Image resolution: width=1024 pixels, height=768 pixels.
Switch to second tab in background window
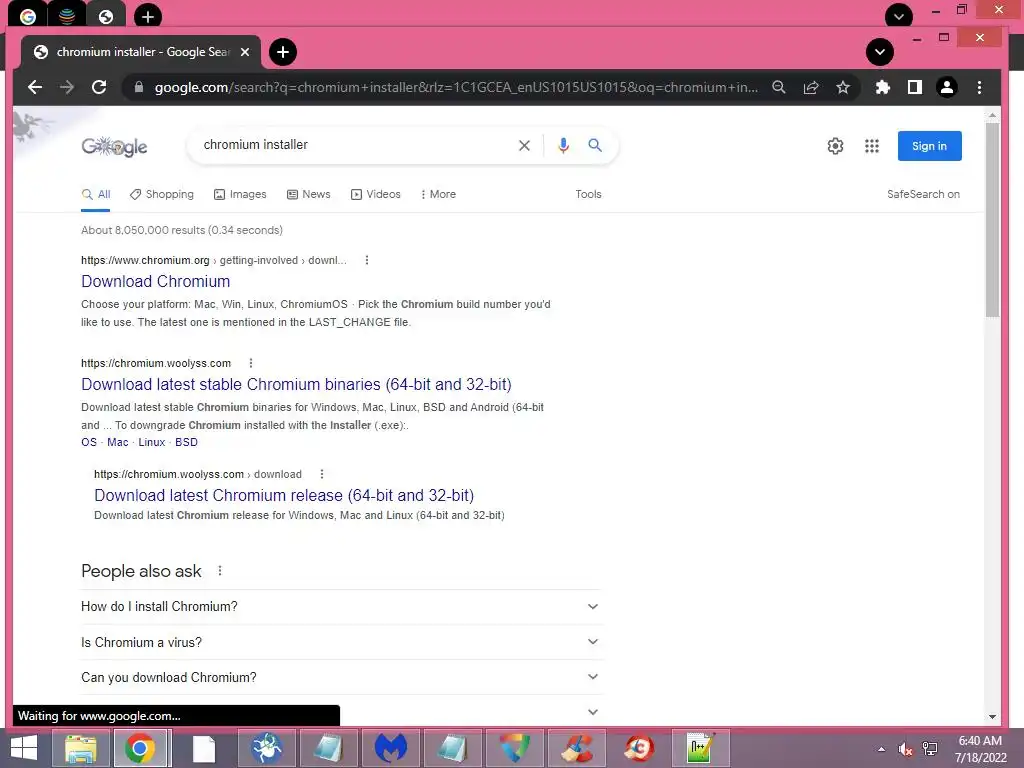point(67,16)
